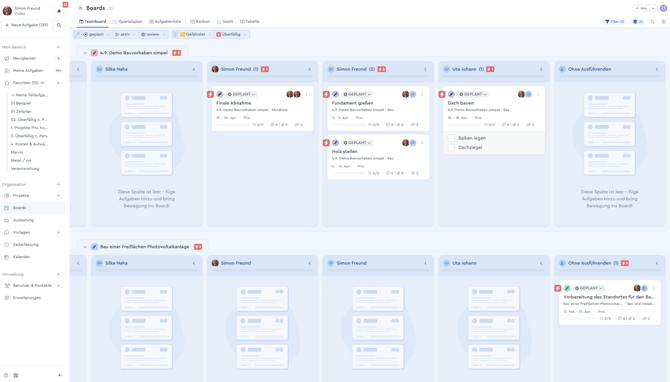
Task: Collapse the Organisation sidebar section
Action: tap(59, 185)
